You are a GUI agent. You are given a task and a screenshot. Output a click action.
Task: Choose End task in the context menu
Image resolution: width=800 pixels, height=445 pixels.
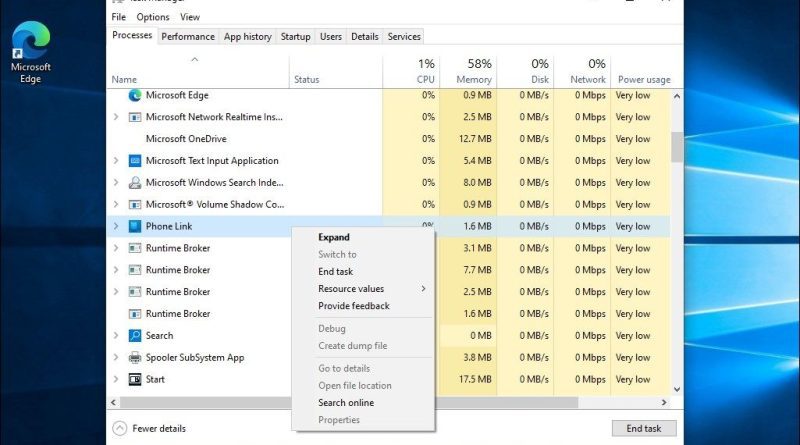(364, 271)
